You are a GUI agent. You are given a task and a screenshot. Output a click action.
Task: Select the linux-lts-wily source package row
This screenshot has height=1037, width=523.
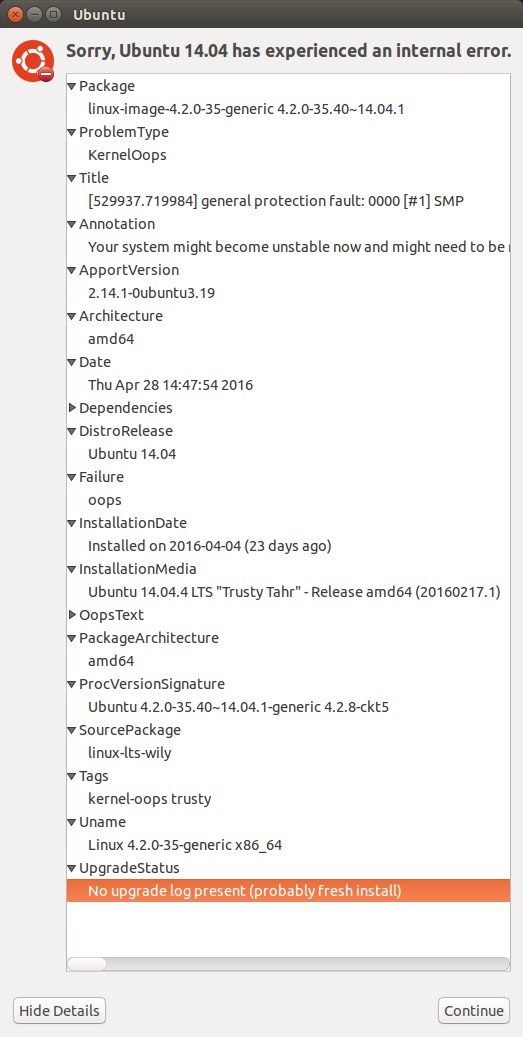[x=288, y=753]
